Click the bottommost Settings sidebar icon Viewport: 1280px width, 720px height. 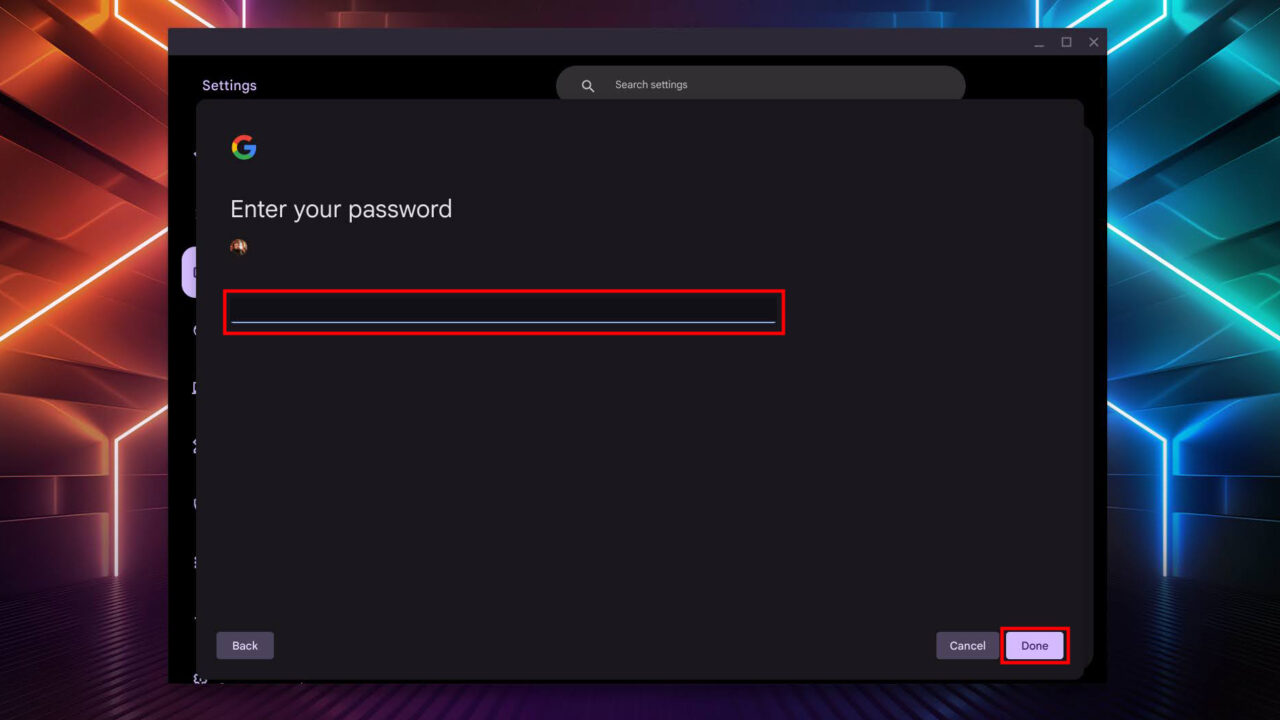pos(197,678)
